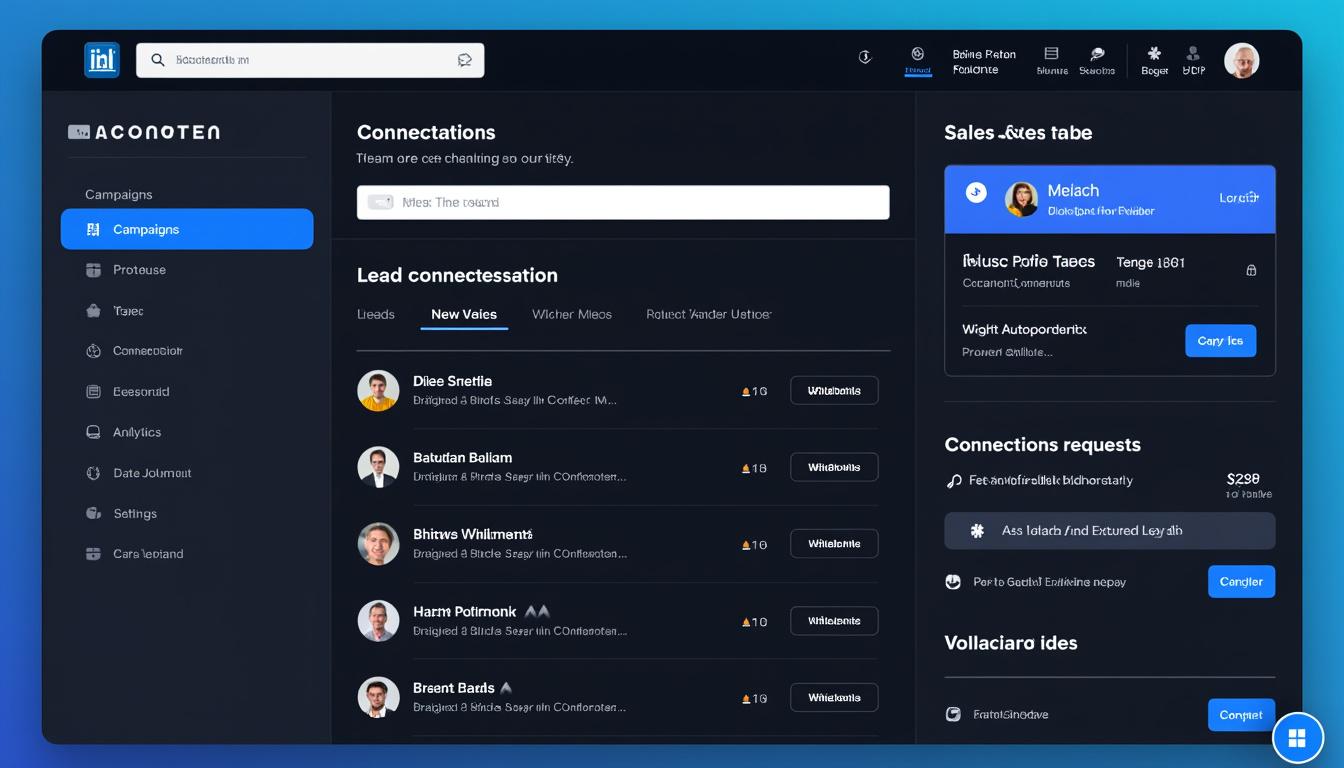Open the user profile avatar in top right
Image resolution: width=1344 pixels, height=768 pixels.
coord(1241,60)
